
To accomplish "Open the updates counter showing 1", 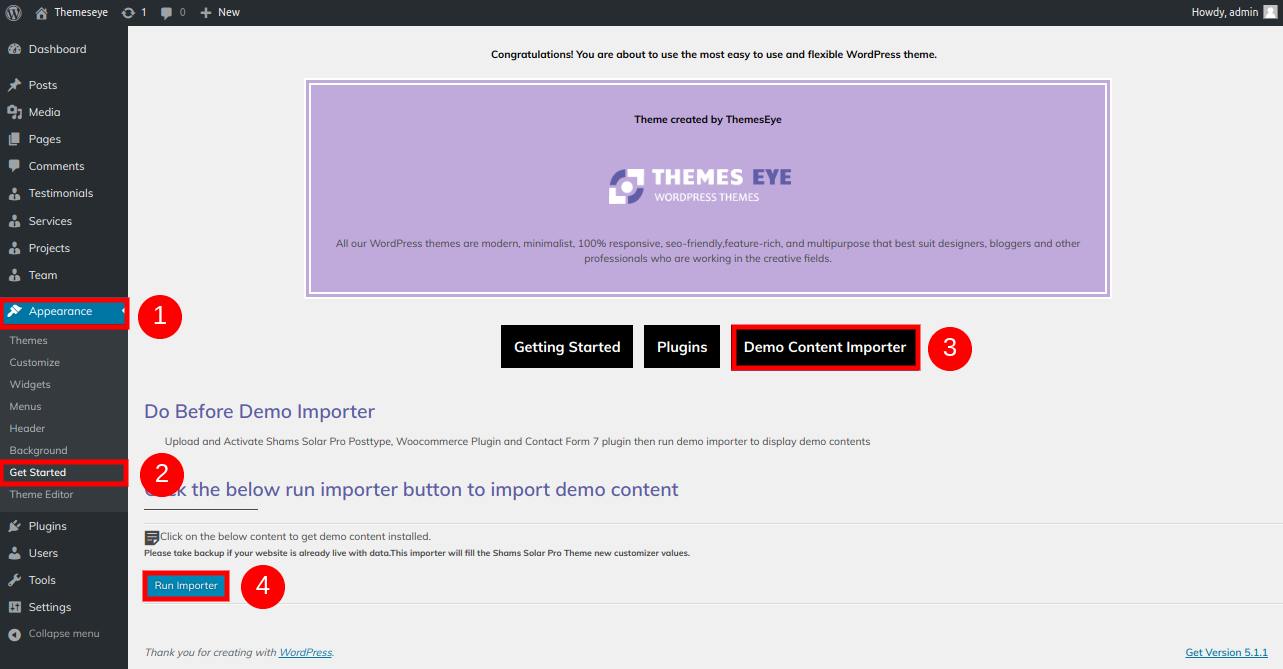I will (x=135, y=12).
